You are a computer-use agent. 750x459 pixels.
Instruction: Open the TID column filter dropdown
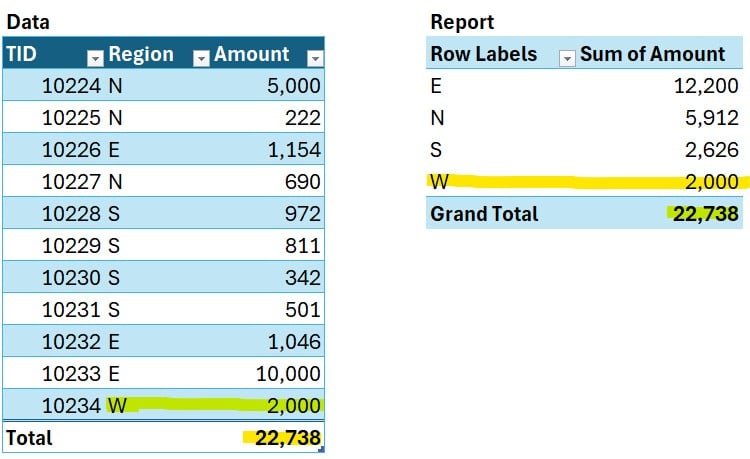coord(96,57)
